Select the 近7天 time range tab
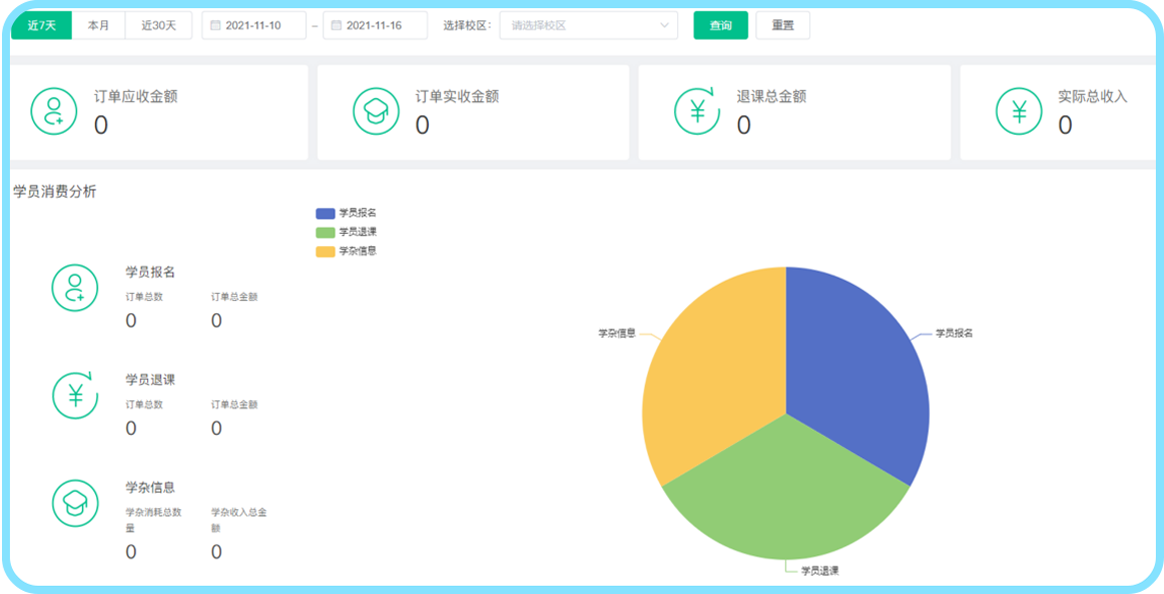 [41, 26]
